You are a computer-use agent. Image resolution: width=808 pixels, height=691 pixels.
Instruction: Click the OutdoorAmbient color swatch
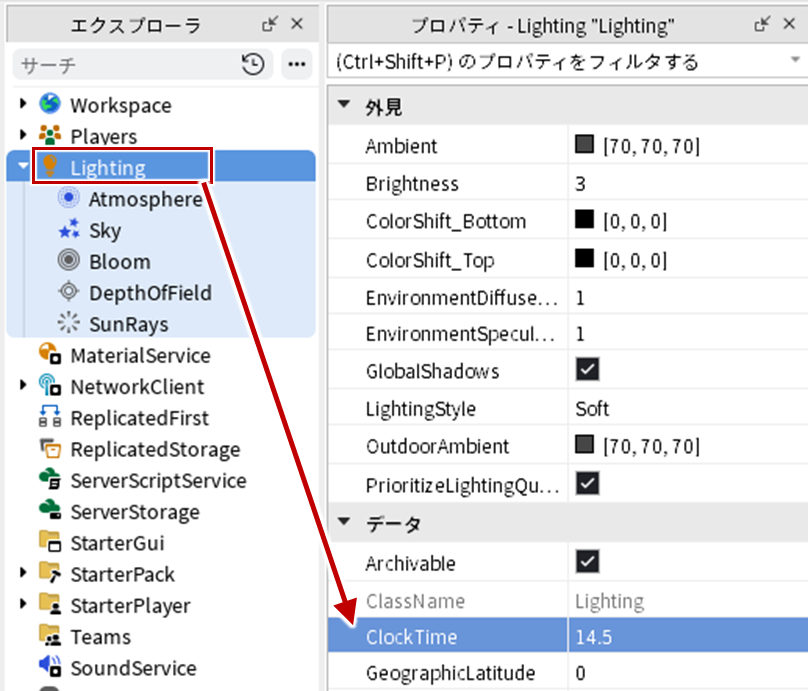point(584,444)
